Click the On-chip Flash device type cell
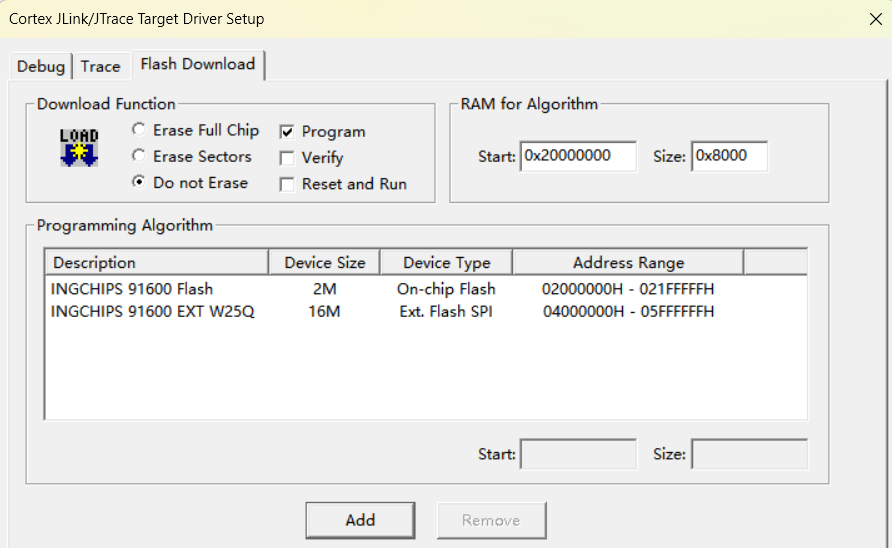This screenshot has height=548, width=892. 446,289
